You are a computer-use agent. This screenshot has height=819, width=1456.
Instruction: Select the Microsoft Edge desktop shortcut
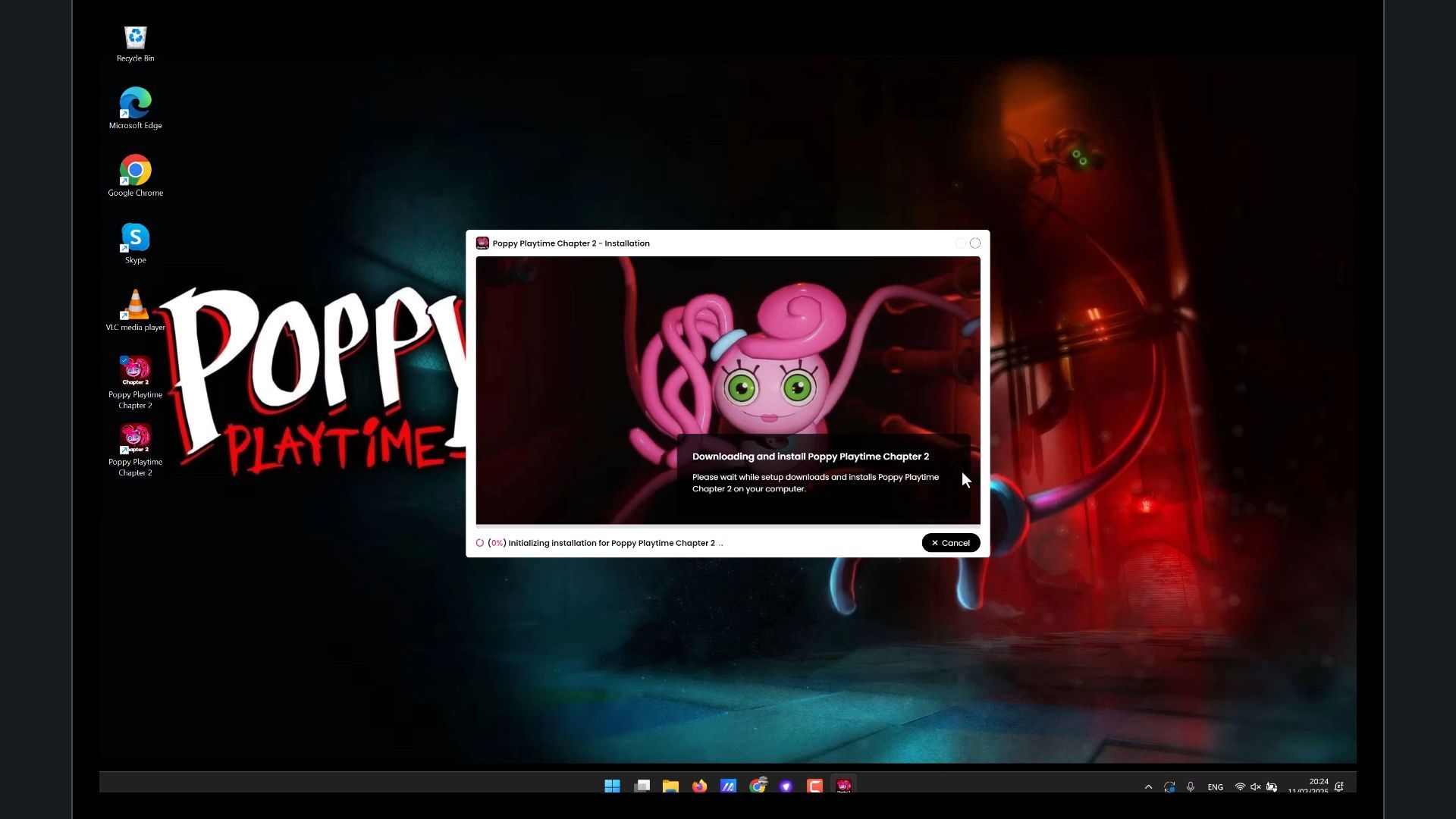135,108
